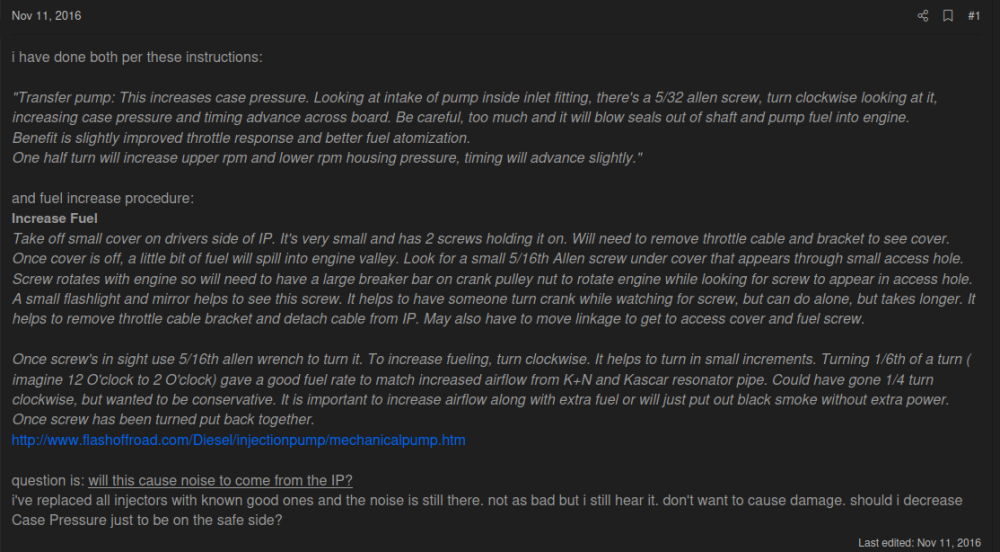Click the bold Increase Fuel heading
This screenshot has height=552, width=1000.
(x=54, y=218)
